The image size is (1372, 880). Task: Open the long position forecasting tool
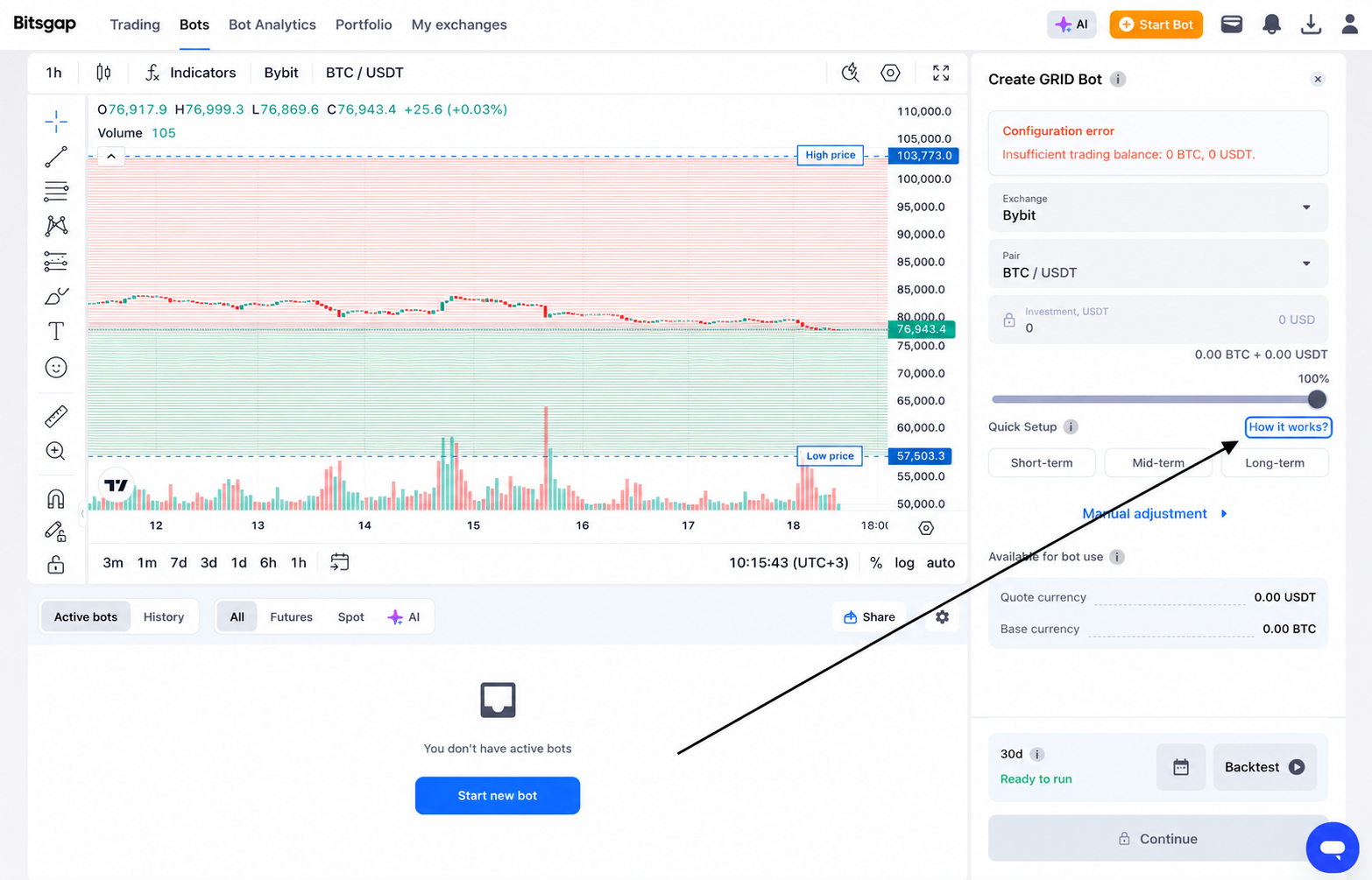tap(56, 261)
